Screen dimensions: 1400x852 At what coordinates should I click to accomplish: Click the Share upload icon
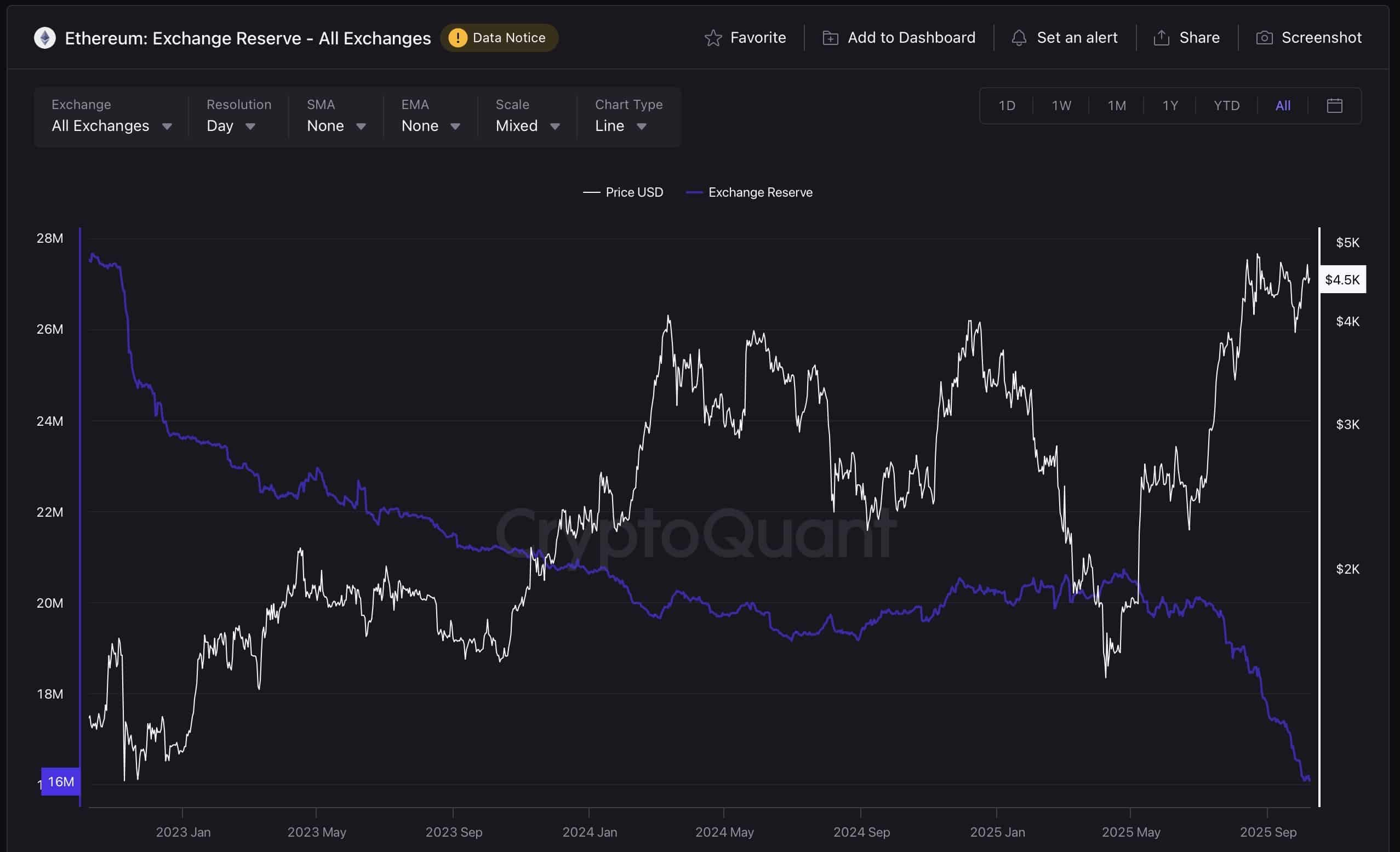pyautogui.click(x=1161, y=38)
